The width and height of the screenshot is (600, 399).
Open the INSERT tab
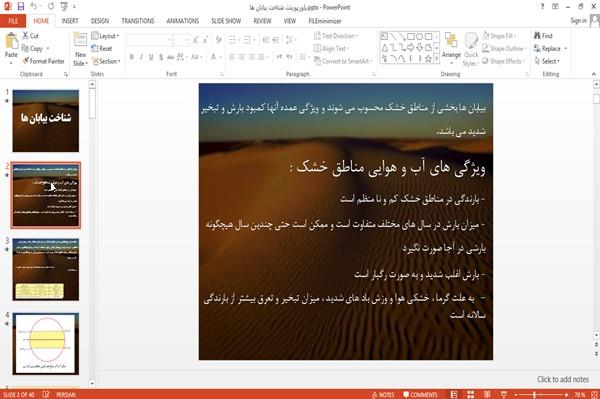[70, 21]
